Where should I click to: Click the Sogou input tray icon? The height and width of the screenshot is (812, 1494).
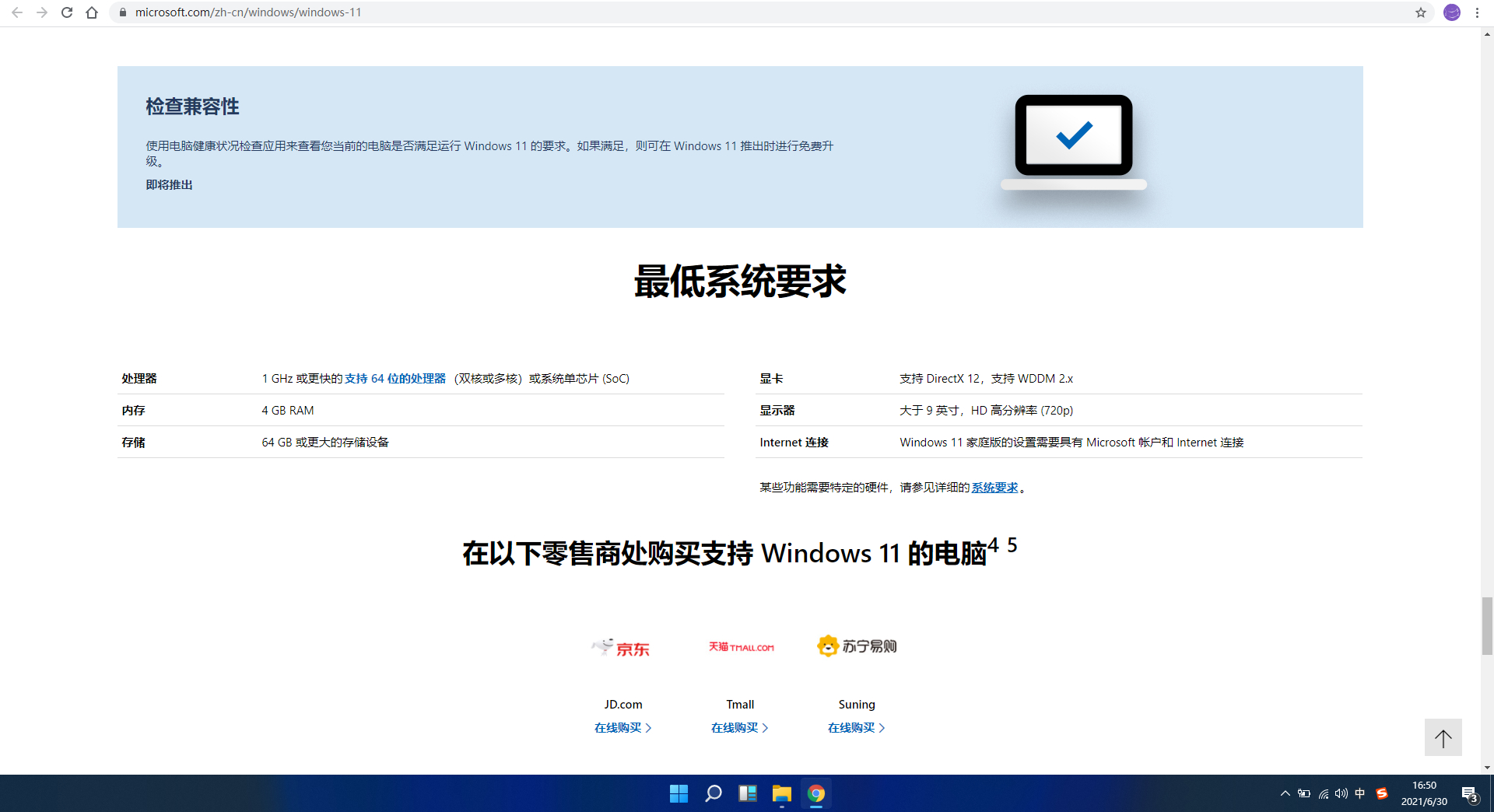point(1383,793)
